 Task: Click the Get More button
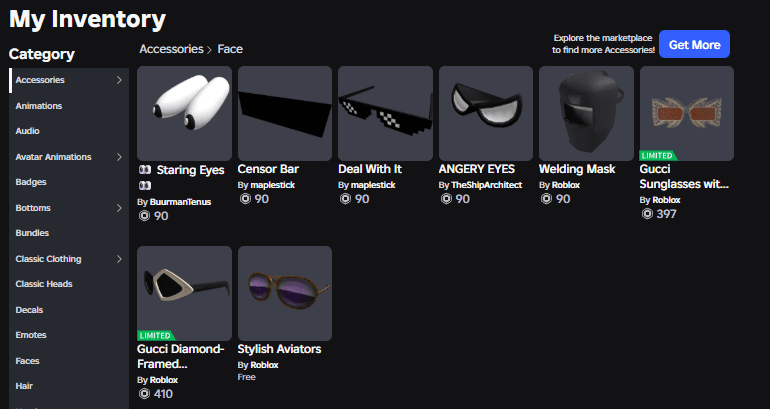pos(694,44)
